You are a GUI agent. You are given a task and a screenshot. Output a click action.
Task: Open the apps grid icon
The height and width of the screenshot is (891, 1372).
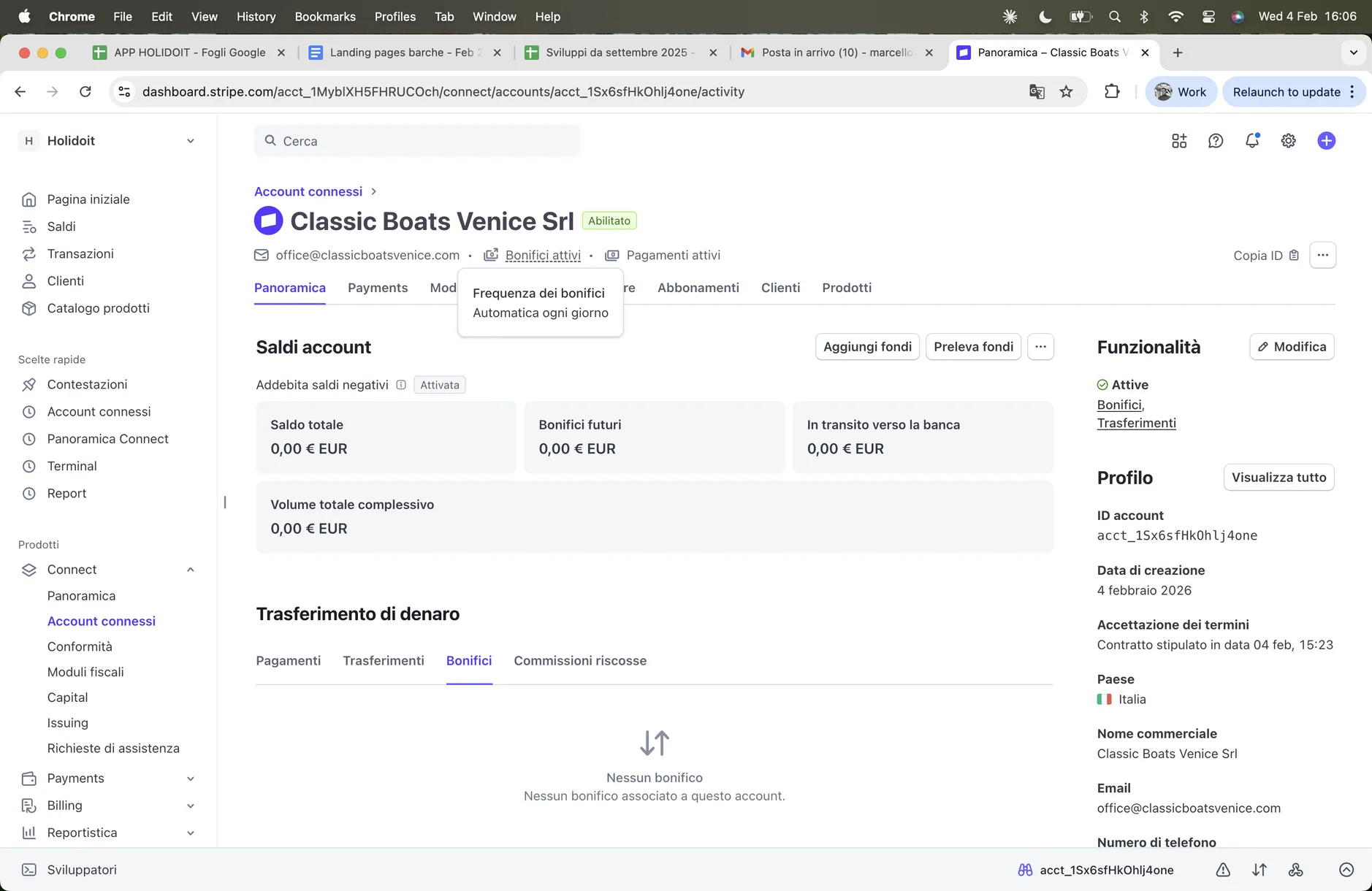pos(1179,141)
